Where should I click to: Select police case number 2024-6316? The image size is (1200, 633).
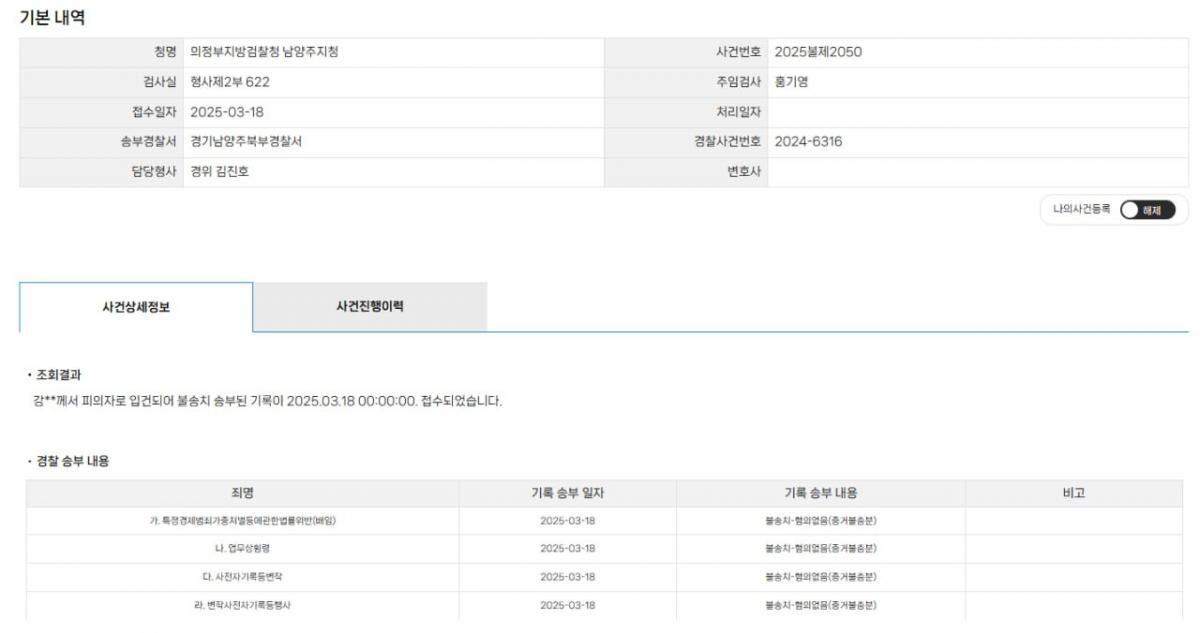[808, 142]
